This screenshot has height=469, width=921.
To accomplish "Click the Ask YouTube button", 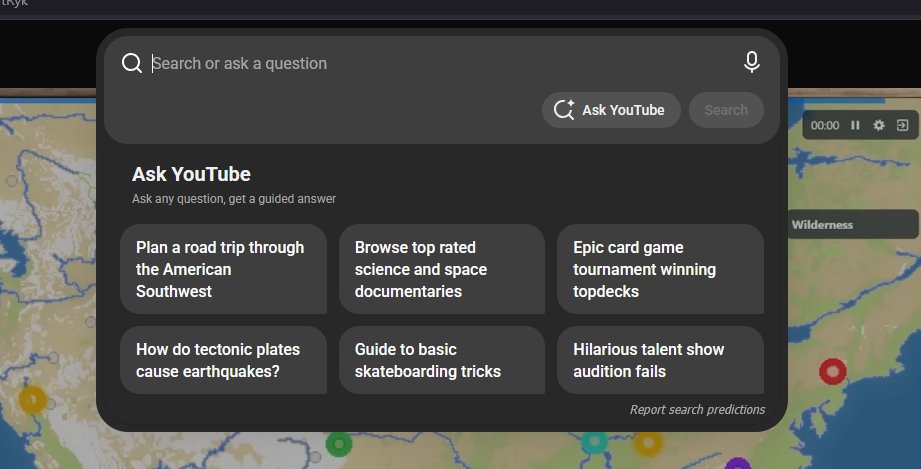I will tap(611, 110).
